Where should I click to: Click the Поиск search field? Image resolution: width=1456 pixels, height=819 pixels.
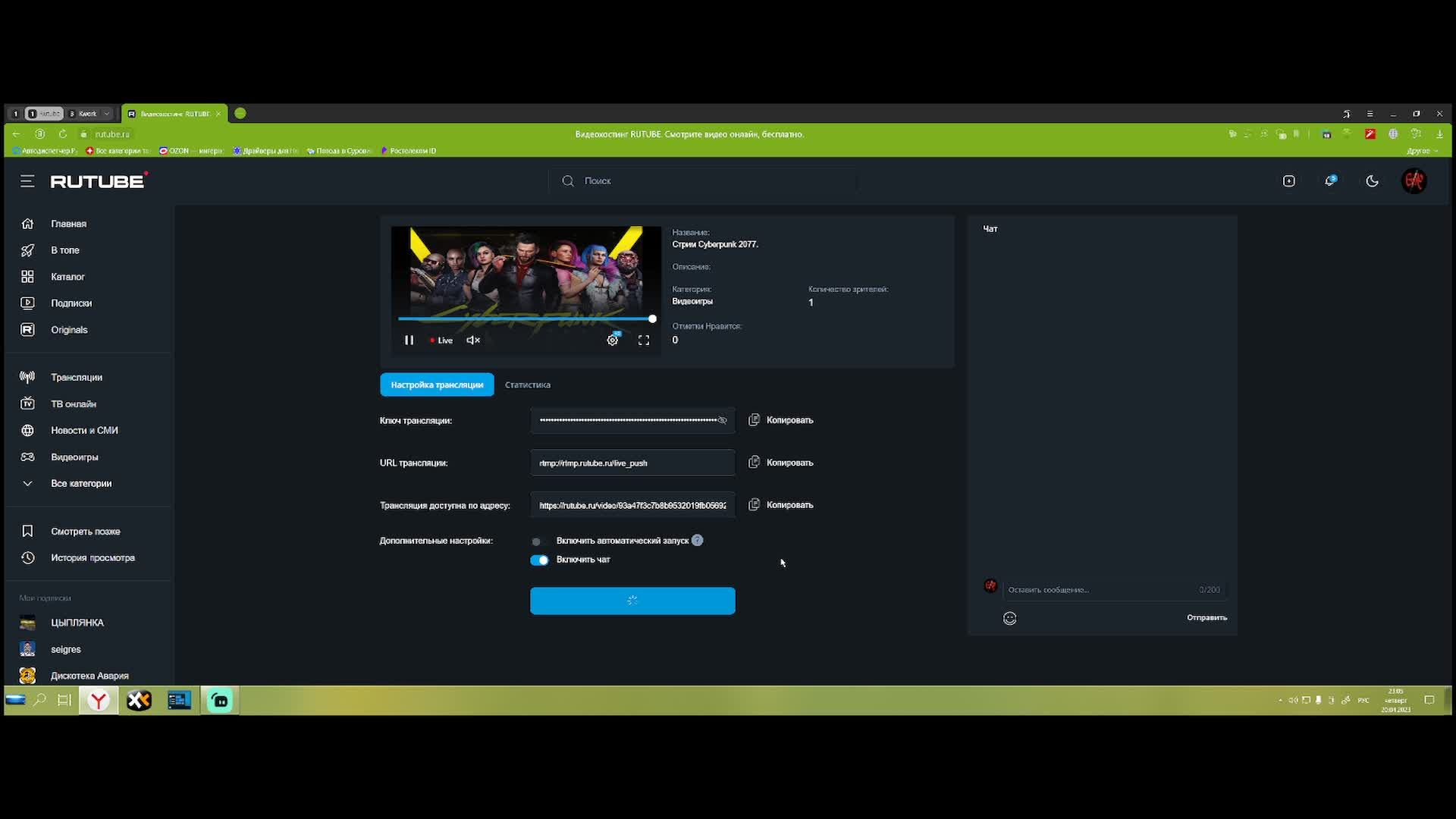[x=702, y=181]
